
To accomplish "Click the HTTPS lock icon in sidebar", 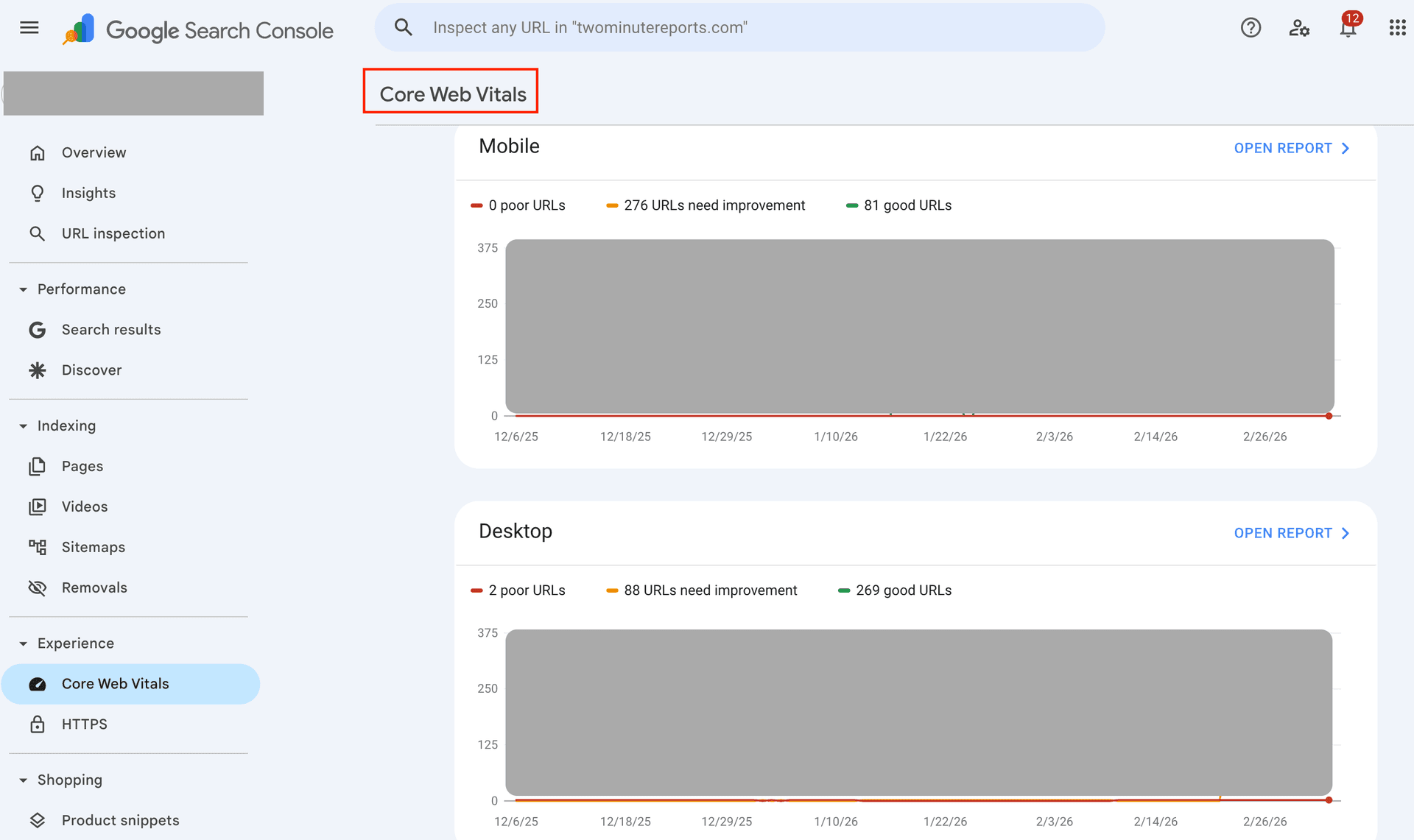I will 38,724.
